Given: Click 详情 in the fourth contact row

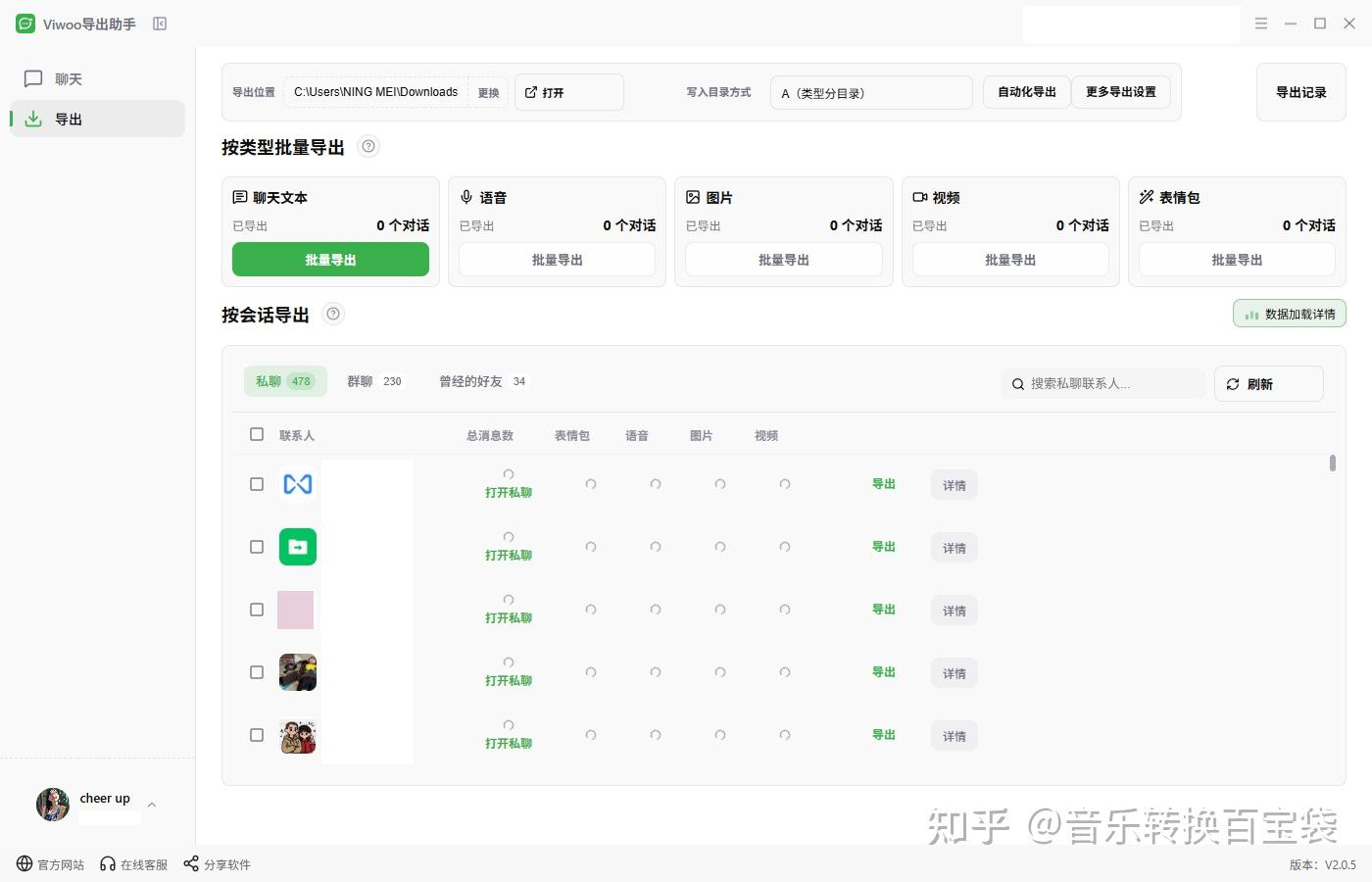Looking at the screenshot, I should click(955, 673).
